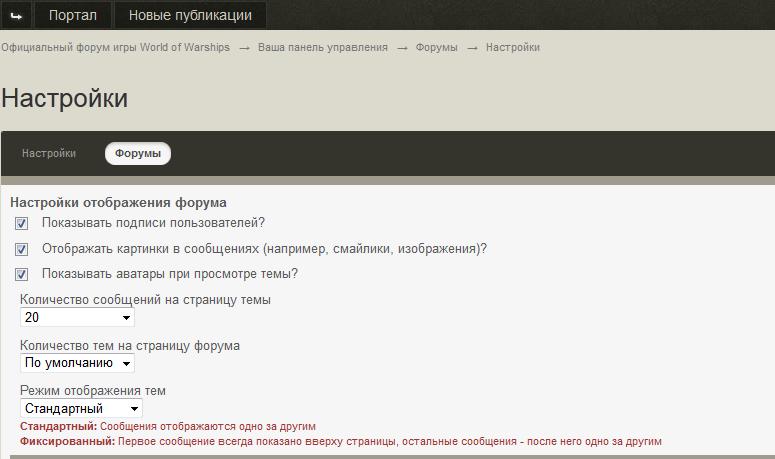Click the Настройки breadcrumb link
Viewport: 775px width, 459px height.
(x=512, y=48)
